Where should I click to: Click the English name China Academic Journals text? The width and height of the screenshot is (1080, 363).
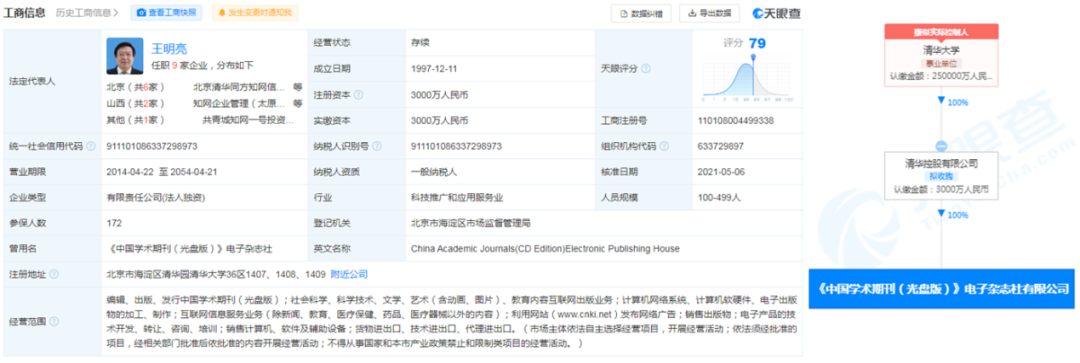[545, 249]
